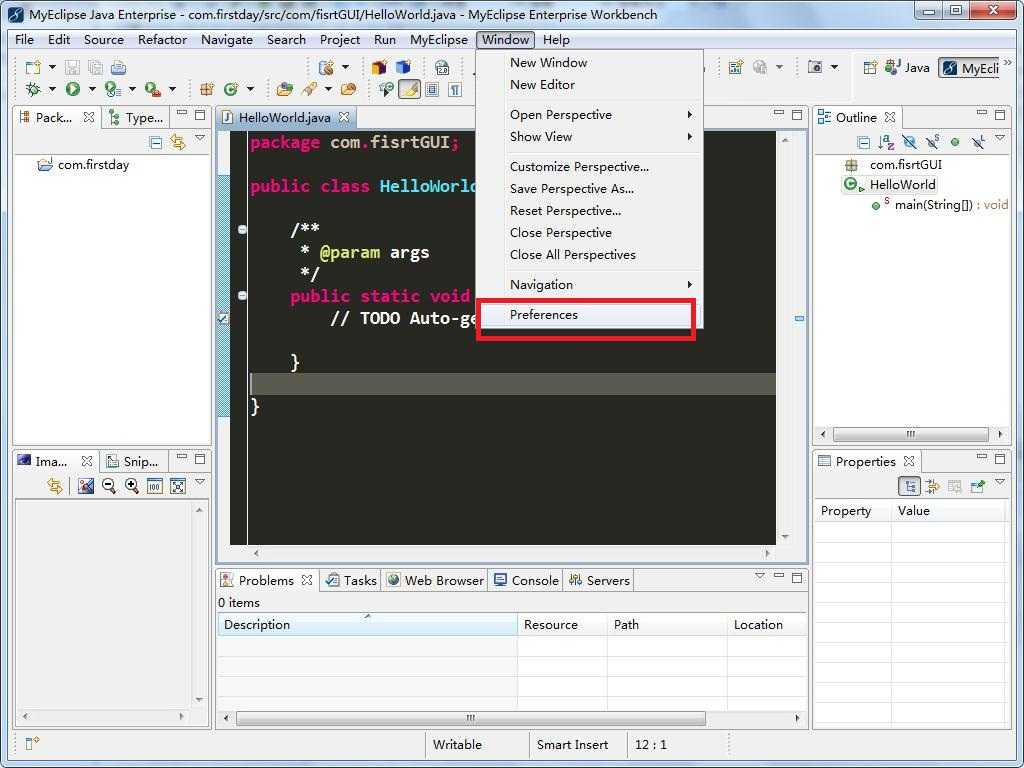
Task: Click the green Run button icon
Action: [x=72, y=89]
